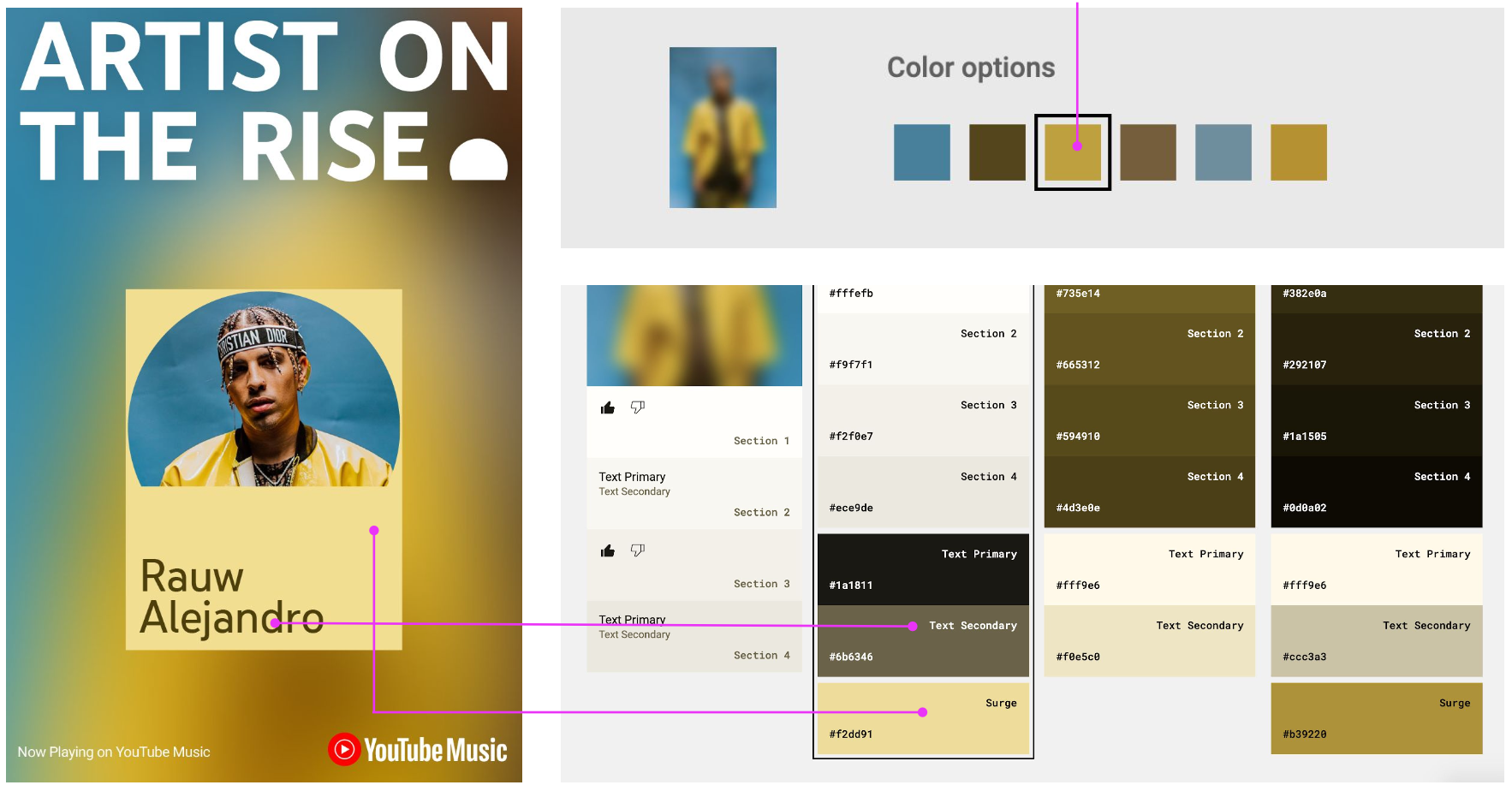Click the Section 2 label in preview card

761,512
